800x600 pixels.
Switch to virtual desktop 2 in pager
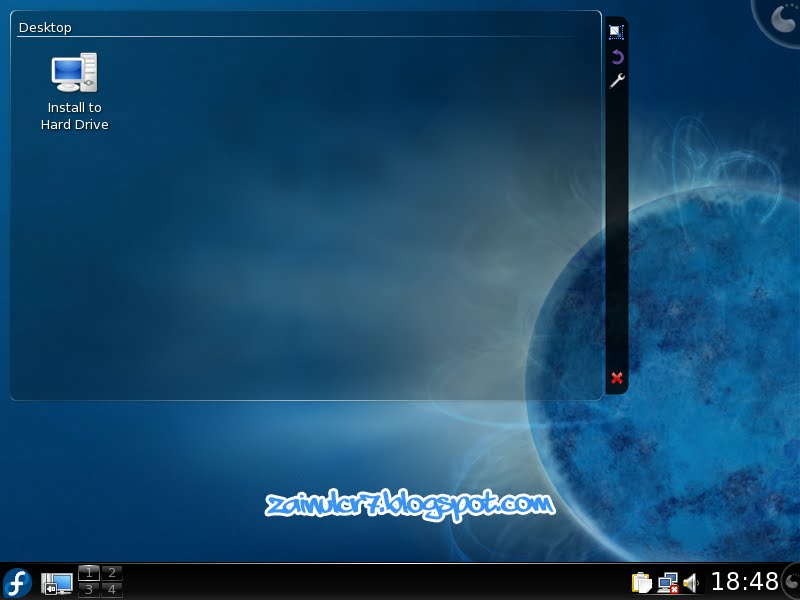coord(112,572)
